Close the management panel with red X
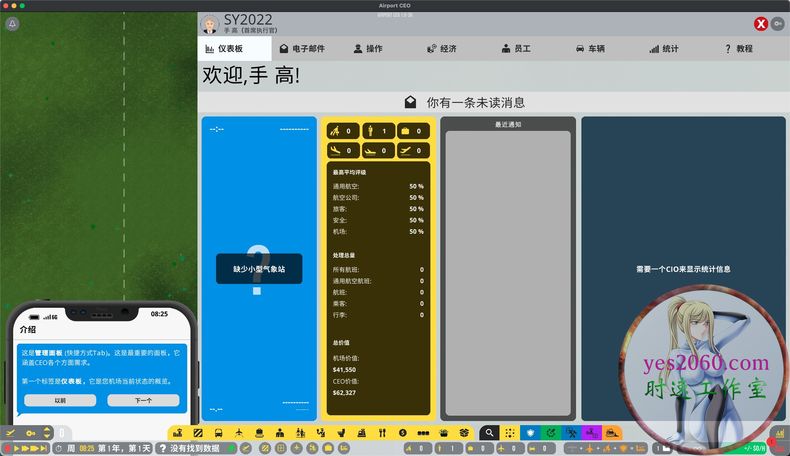 click(x=760, y=23)
